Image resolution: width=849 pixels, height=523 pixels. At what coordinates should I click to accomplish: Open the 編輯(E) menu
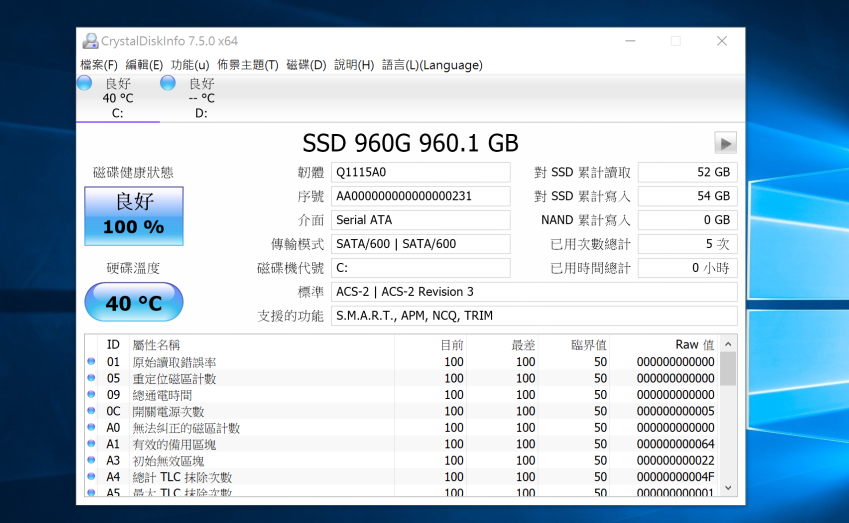(x=144, y=65)
